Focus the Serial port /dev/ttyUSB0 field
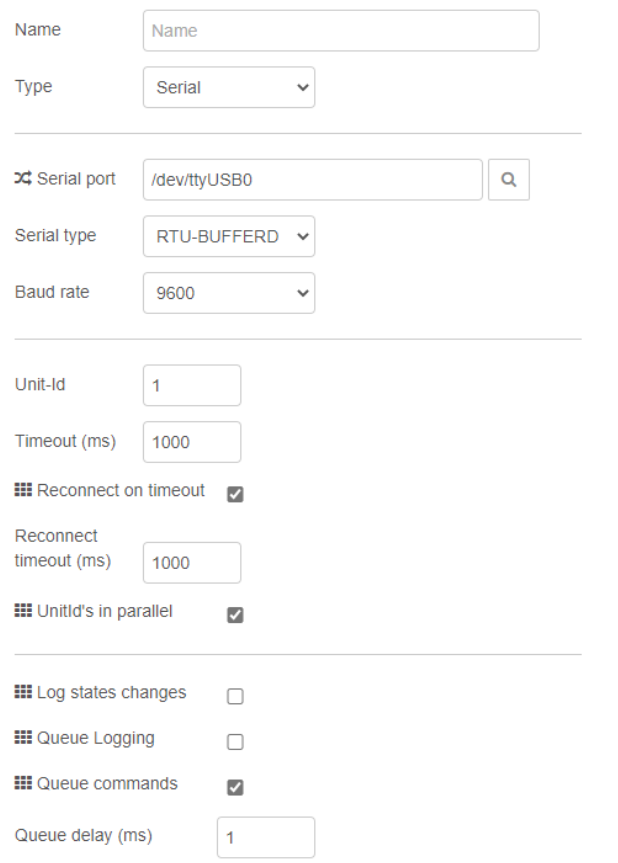This screenshot has height=863, width=618. click(x=313, y=180)
